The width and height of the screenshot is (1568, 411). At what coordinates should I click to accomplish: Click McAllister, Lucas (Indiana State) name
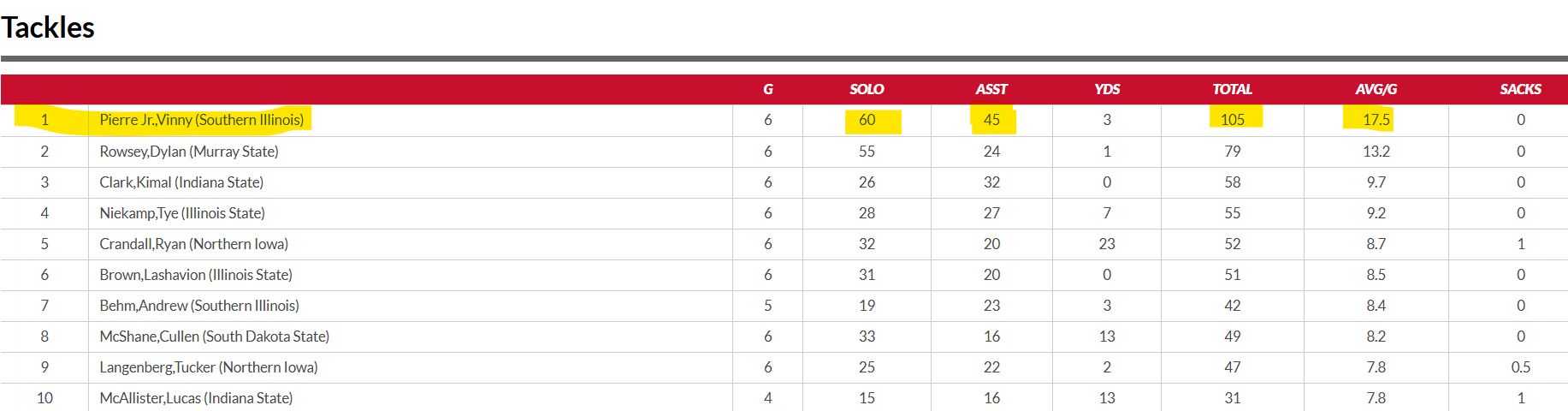(x=196, y=398)
